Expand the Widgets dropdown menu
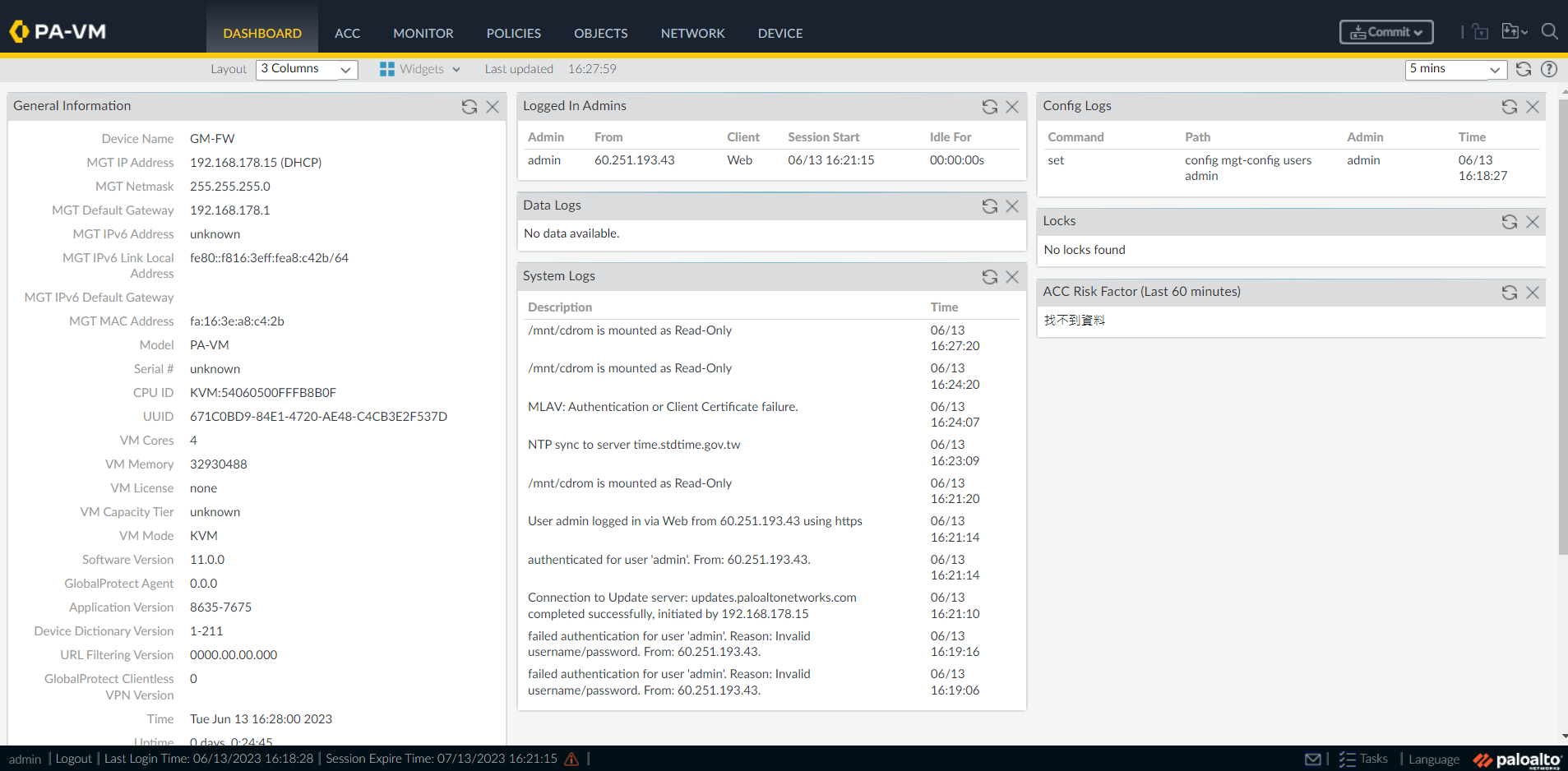The image size is (1568, 771). point(456,70)
